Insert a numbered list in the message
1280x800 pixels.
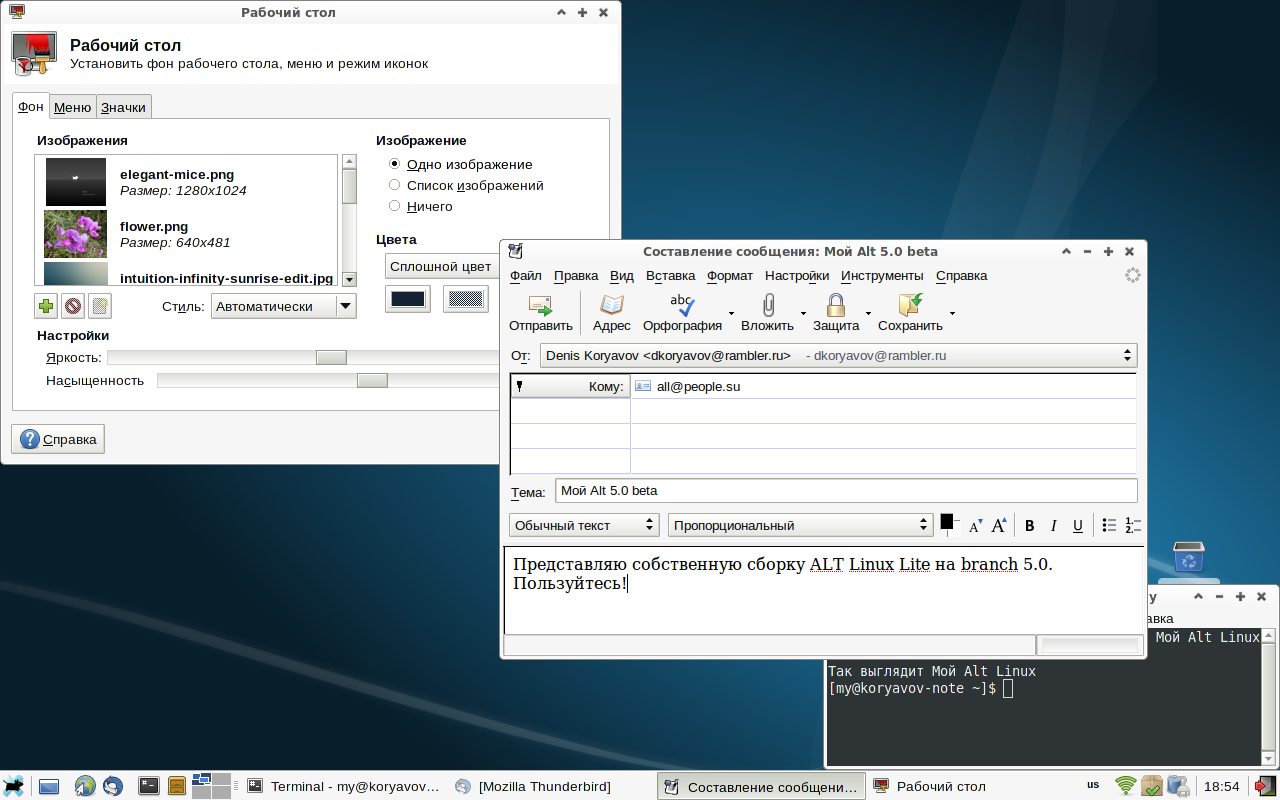tap(1133, 525)
